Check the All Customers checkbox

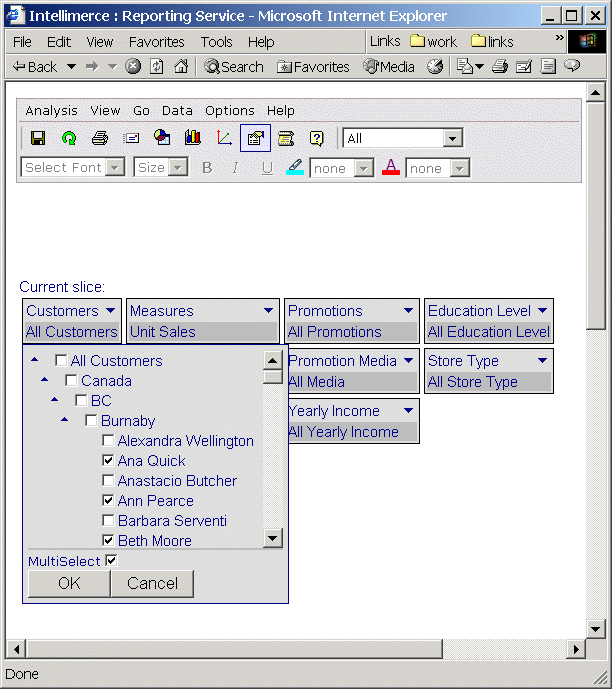61,361
